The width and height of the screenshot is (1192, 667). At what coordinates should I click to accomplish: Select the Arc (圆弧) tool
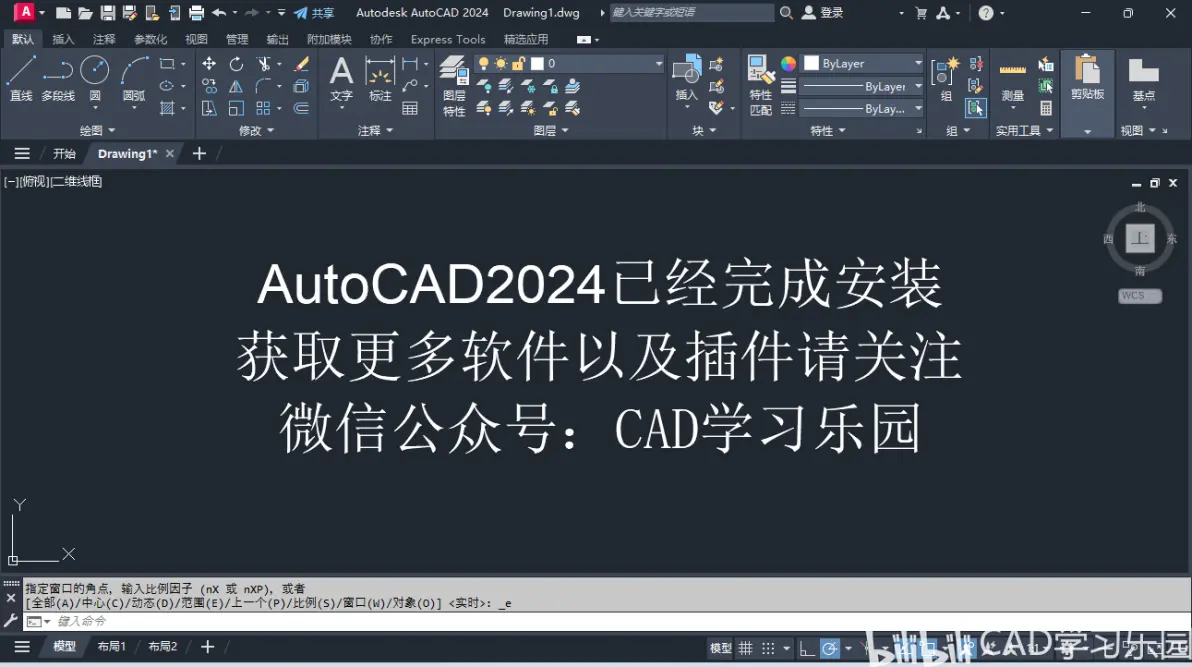[x=134, y=78]
